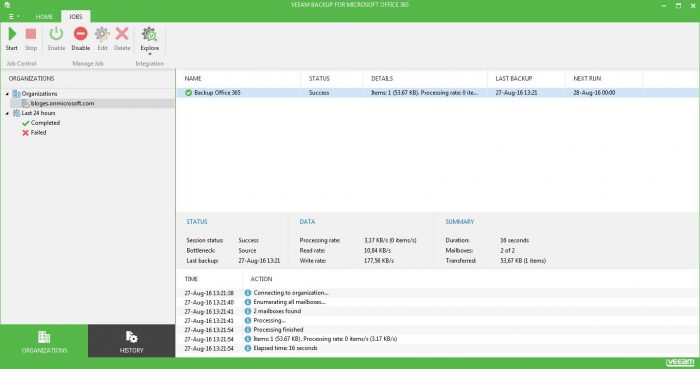Screen dimensions: 700x369
Task: Collapse the Last 24 hours node
Action: click(7, 113)
